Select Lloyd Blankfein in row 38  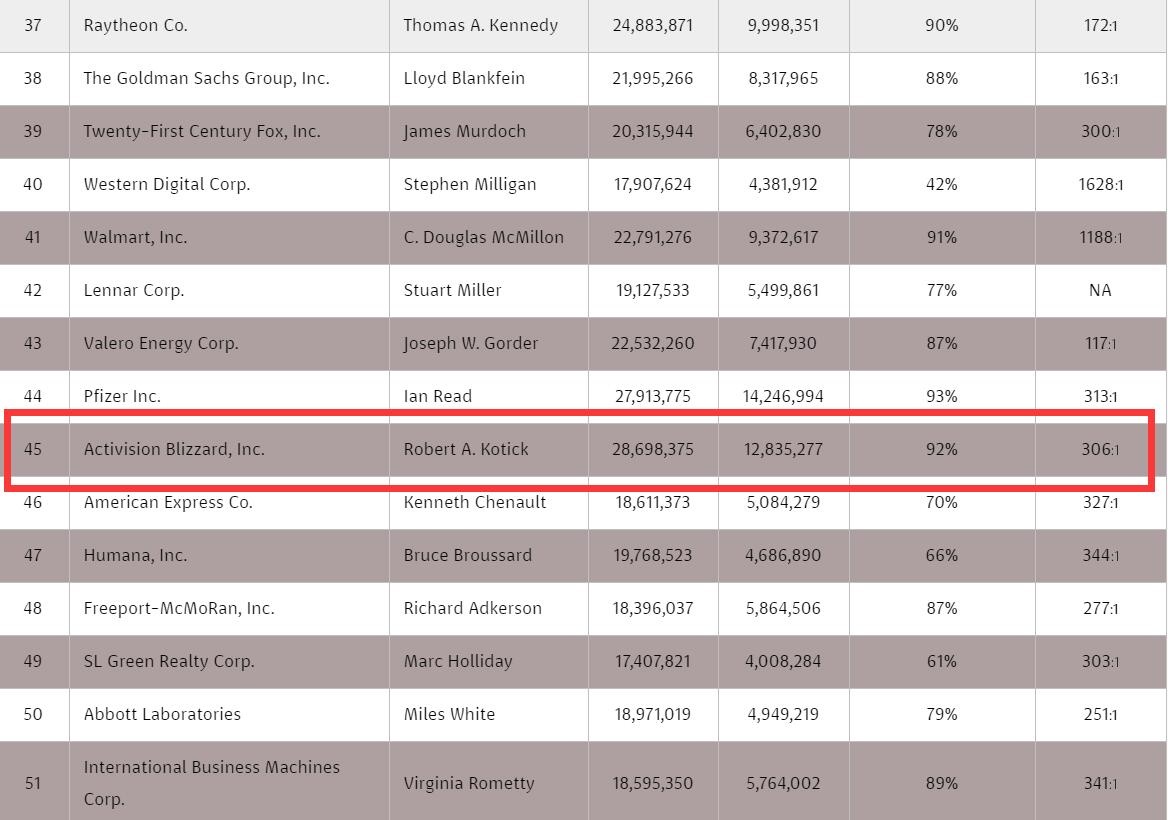pyautogui.click(x=464, y=78)
